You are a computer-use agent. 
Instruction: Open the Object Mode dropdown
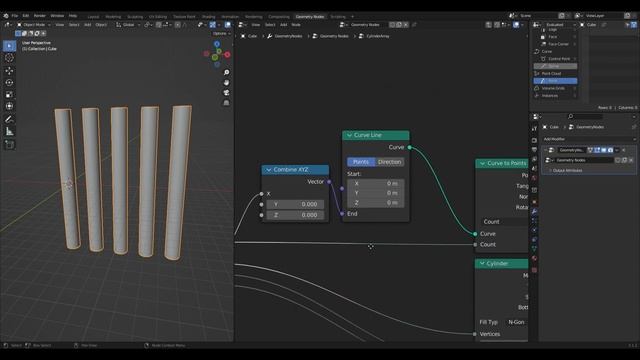33,25
